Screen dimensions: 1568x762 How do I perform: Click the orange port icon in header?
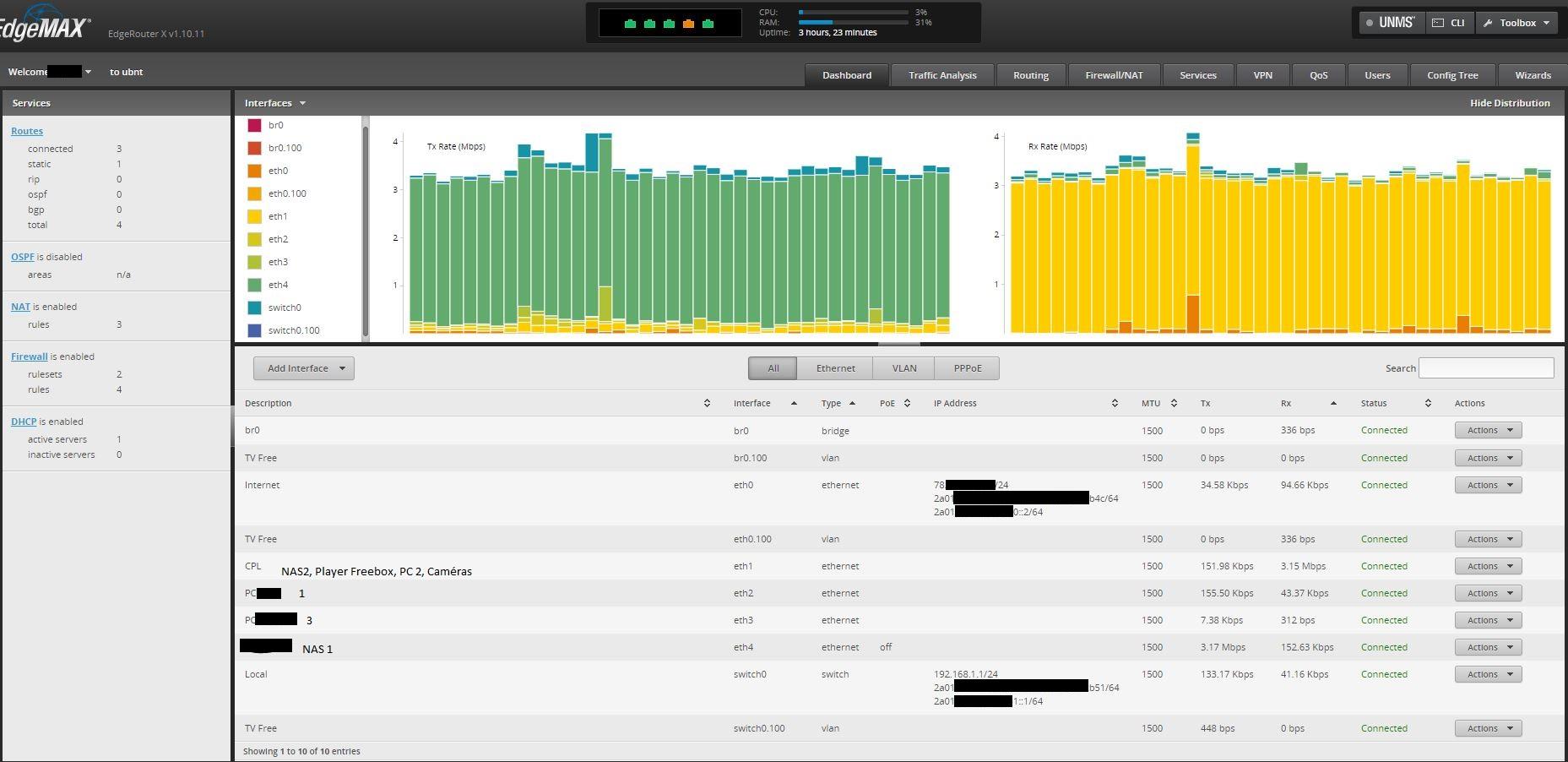[688, 24]
